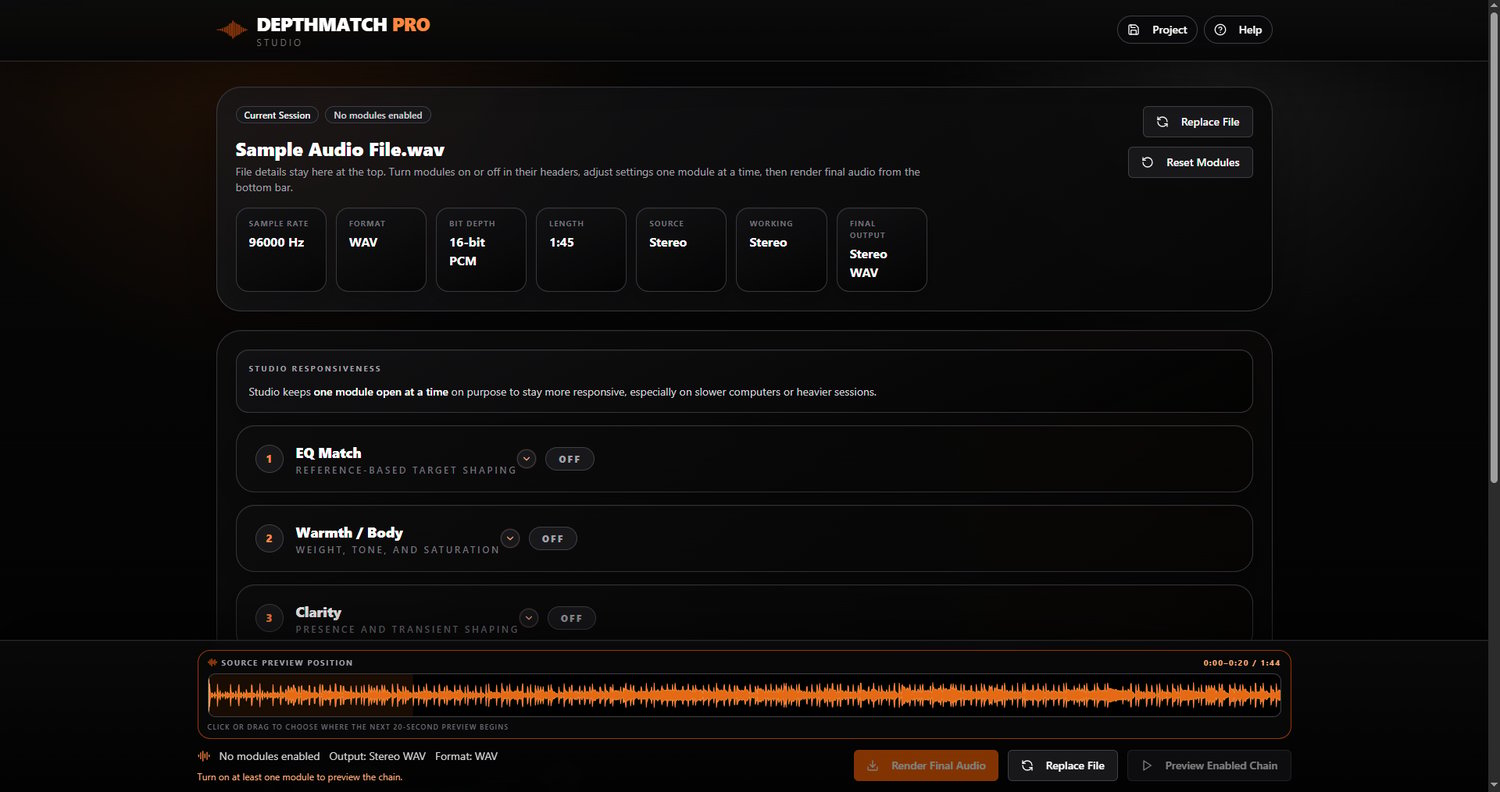Click the Clarity step number 3 badge
The width and height of the screenshot is (1500, 792).
pos(269,618)
